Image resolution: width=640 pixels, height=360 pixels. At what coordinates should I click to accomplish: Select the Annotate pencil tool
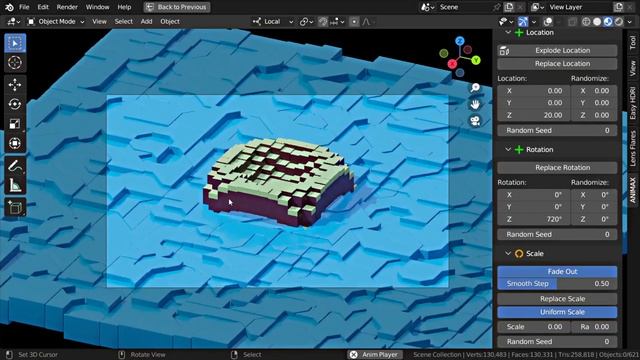[15, 166]
